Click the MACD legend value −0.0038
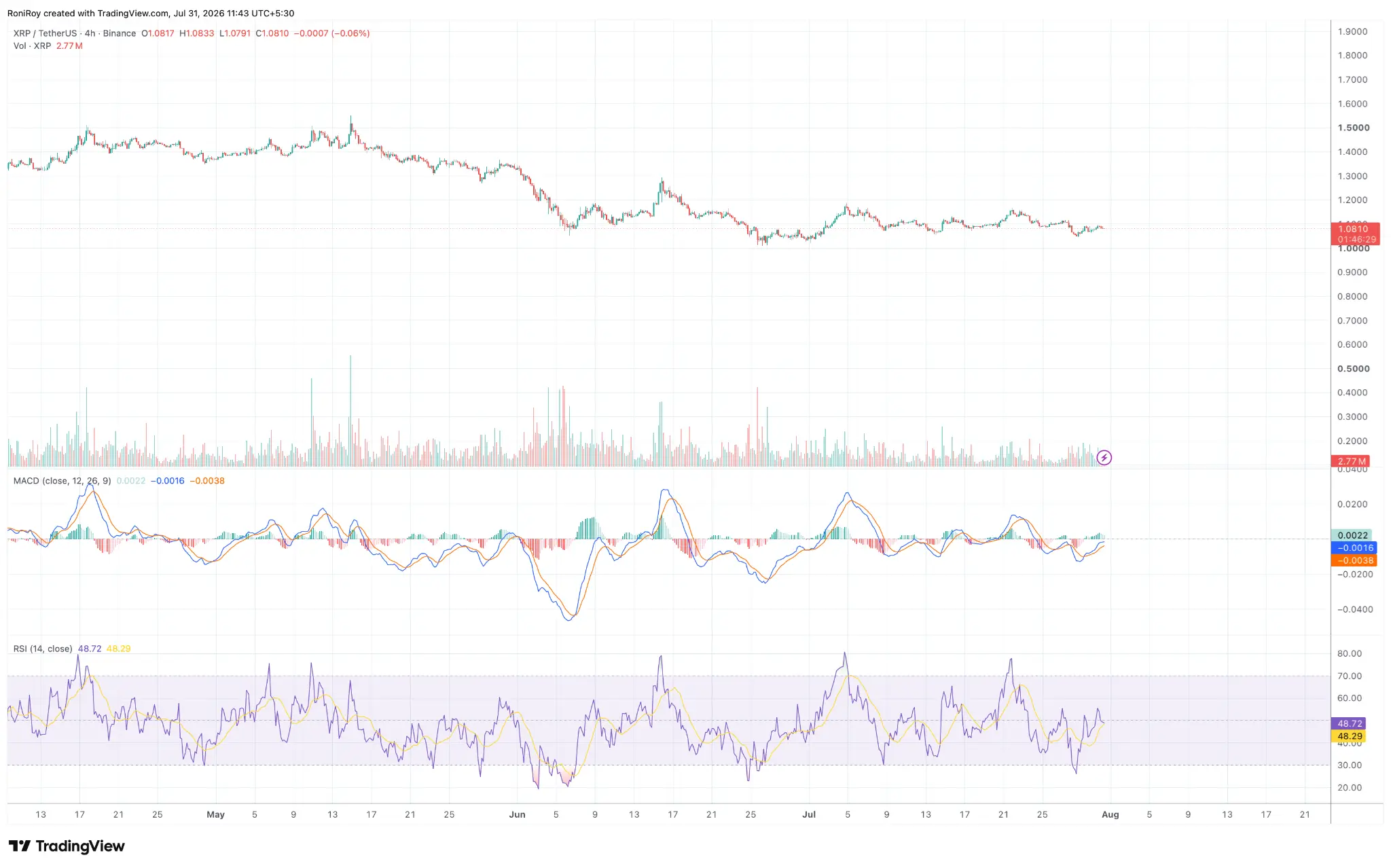Image resolution: width=1391 pixels, height=868 pixels. [207, 481]
